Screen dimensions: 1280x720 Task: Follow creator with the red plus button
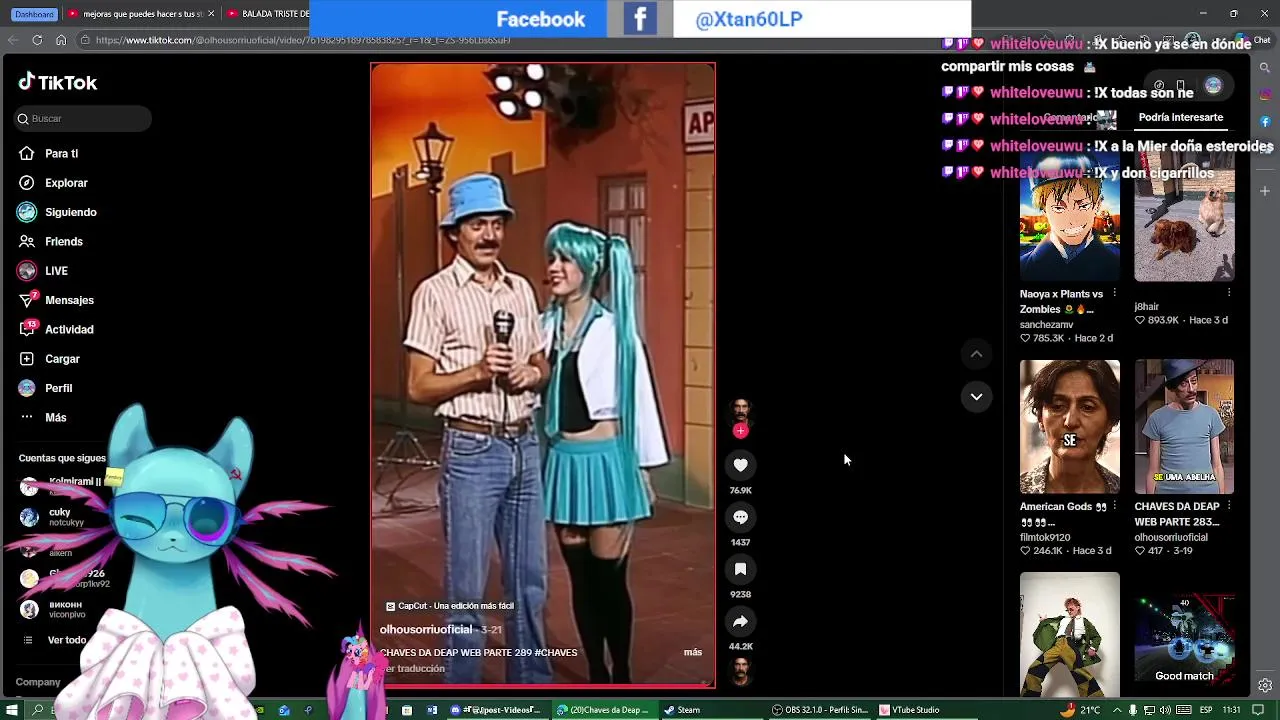740,431
